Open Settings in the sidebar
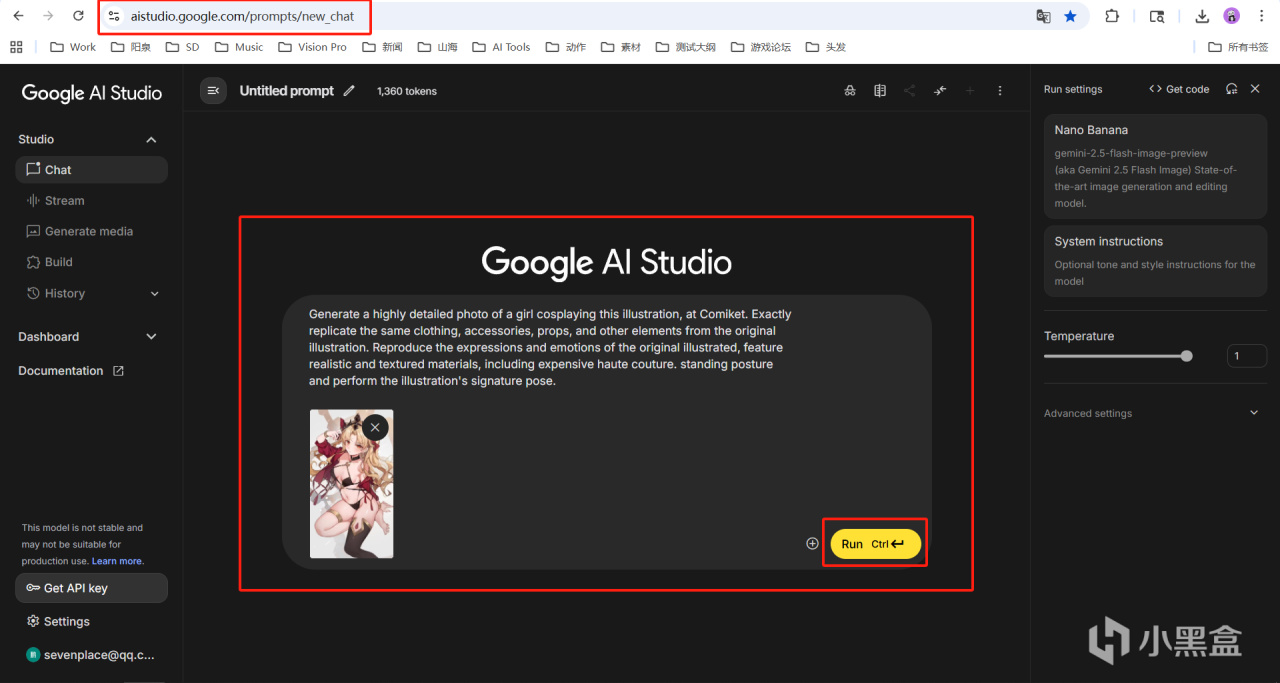The width and height of the screenshot is (1280, 683). [x=91, y=621]
